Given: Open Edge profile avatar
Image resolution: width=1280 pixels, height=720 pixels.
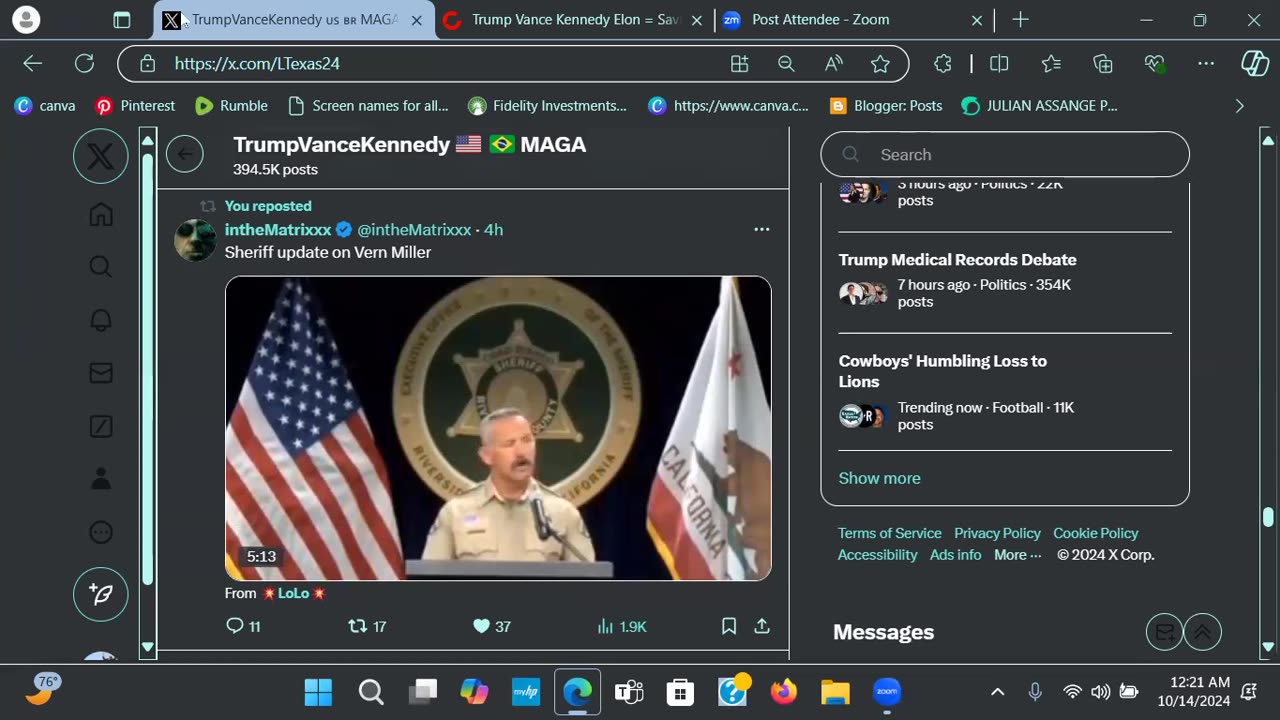Looking at the screenshot, I should point(27,20).
